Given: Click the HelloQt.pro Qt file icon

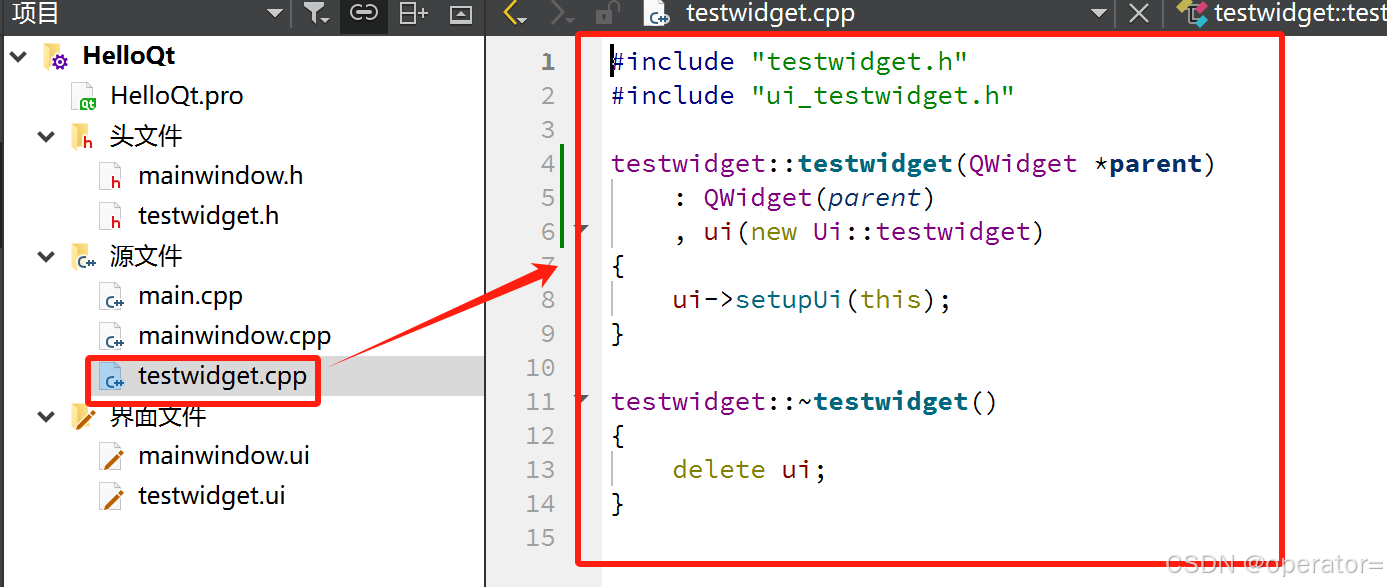Looking at the screenshot, I should click(84, 97).
